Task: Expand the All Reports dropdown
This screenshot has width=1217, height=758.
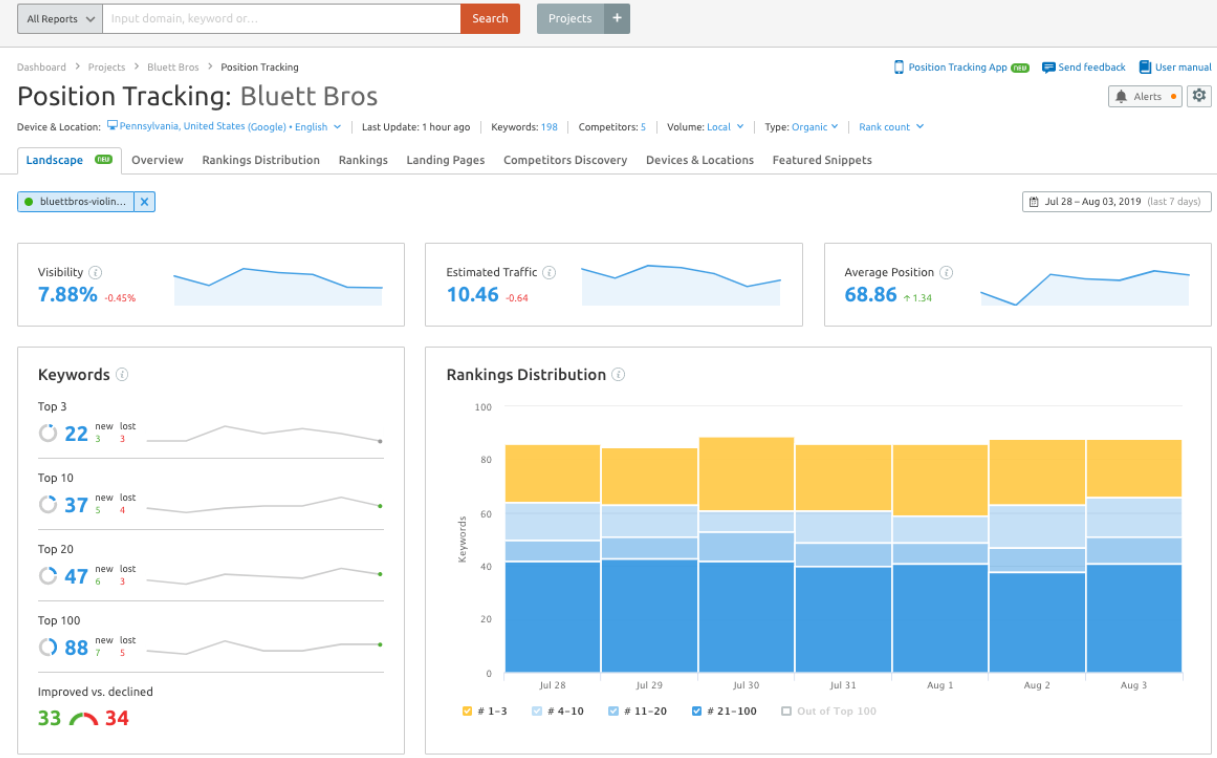Action: (60, 18)
